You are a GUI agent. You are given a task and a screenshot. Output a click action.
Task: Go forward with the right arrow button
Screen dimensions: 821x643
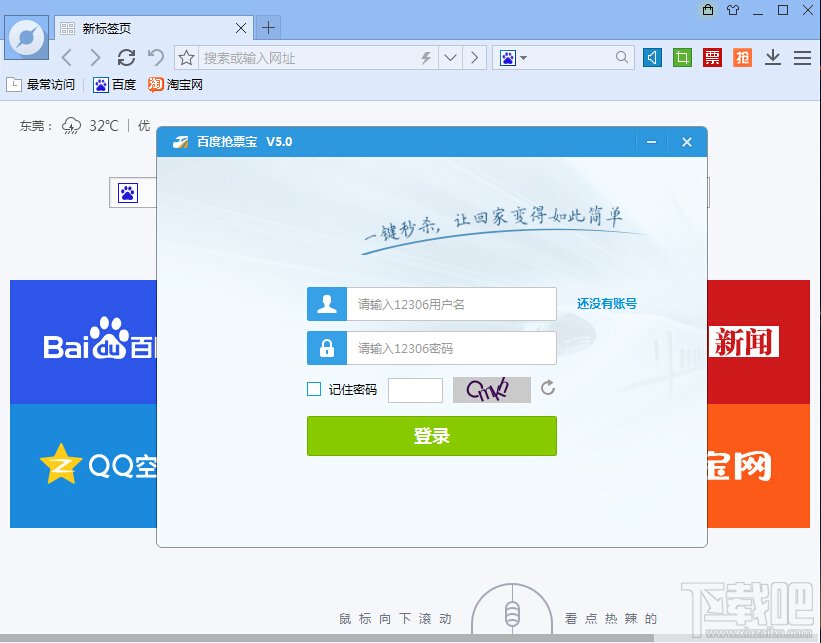95,57
